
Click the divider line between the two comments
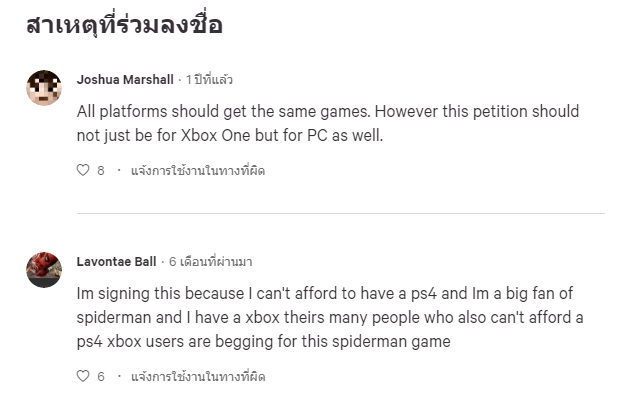pos(340,213)
